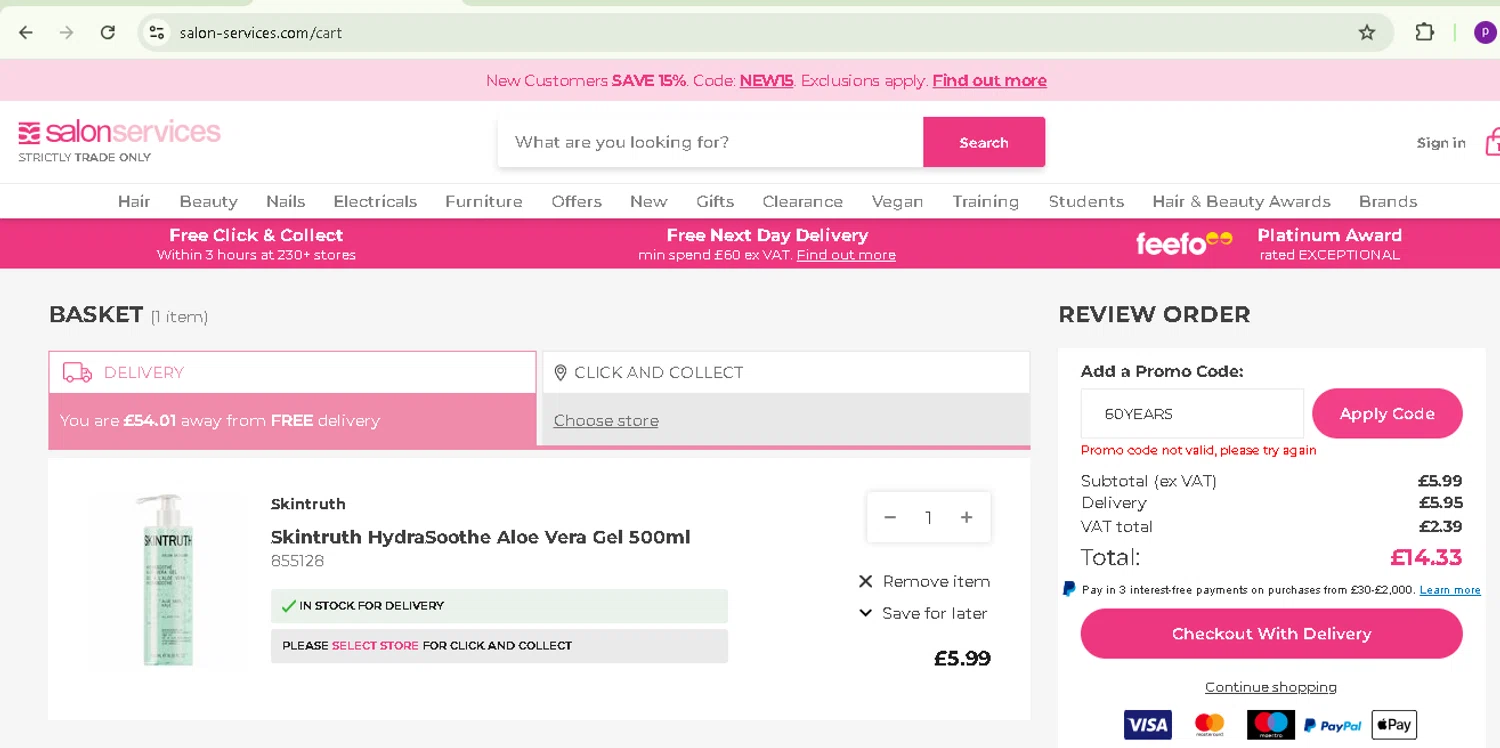Click the Sign in link

tap(1441, 143)
